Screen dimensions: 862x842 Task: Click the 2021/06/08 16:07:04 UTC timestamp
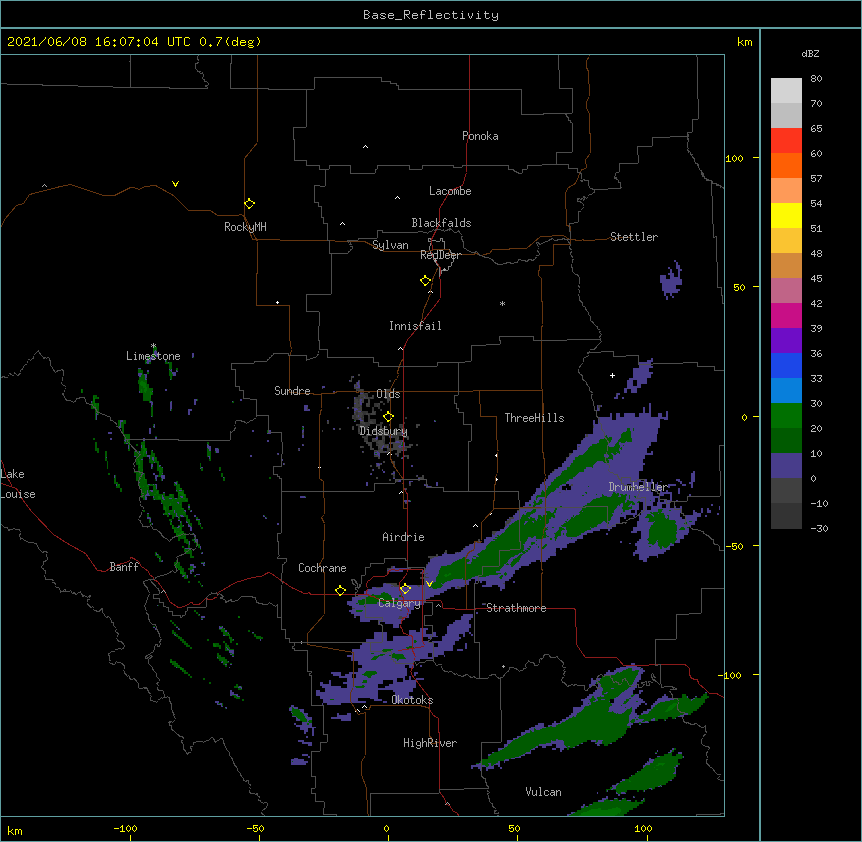click(99, 42)
